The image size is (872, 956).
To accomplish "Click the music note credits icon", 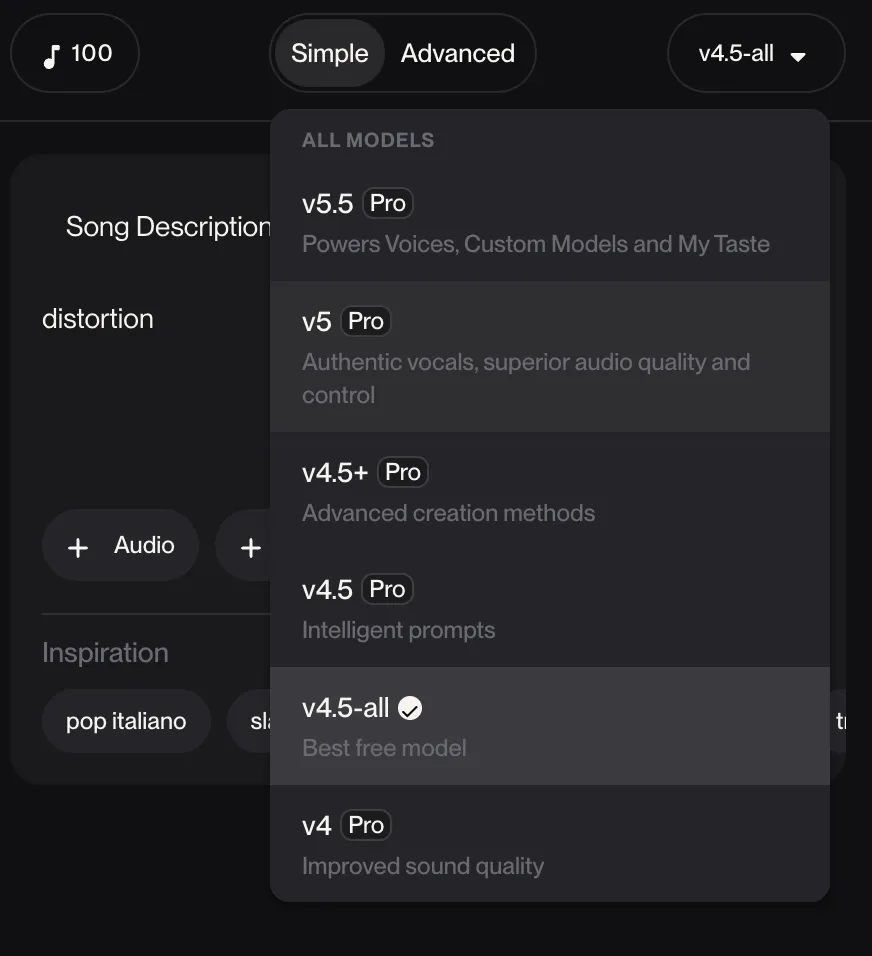I will pos(51,56).
